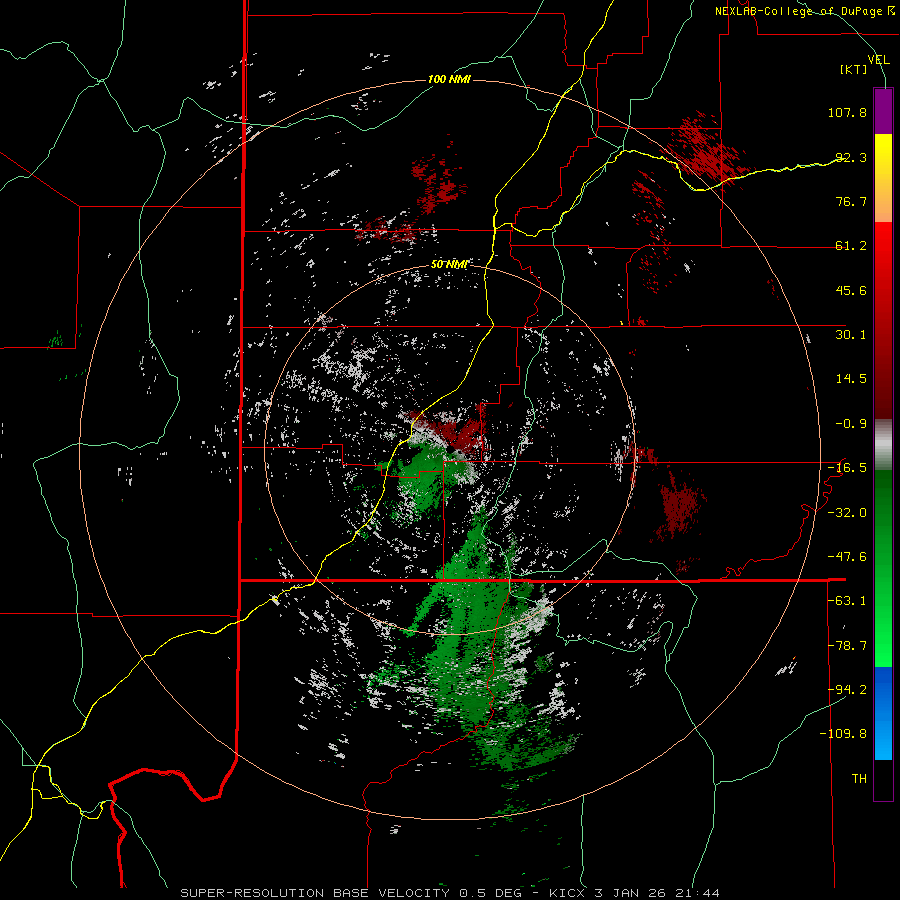The width and height of the screenshot is (900, 900).
Task: Click the [KT] units label
Action: click(x=854, y=69)
